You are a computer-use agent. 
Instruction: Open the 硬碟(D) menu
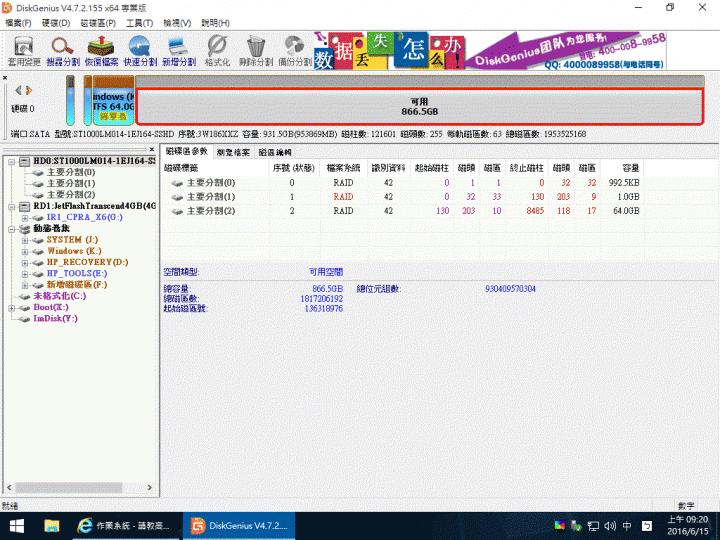pyautogui.click(x=56, y=23)
